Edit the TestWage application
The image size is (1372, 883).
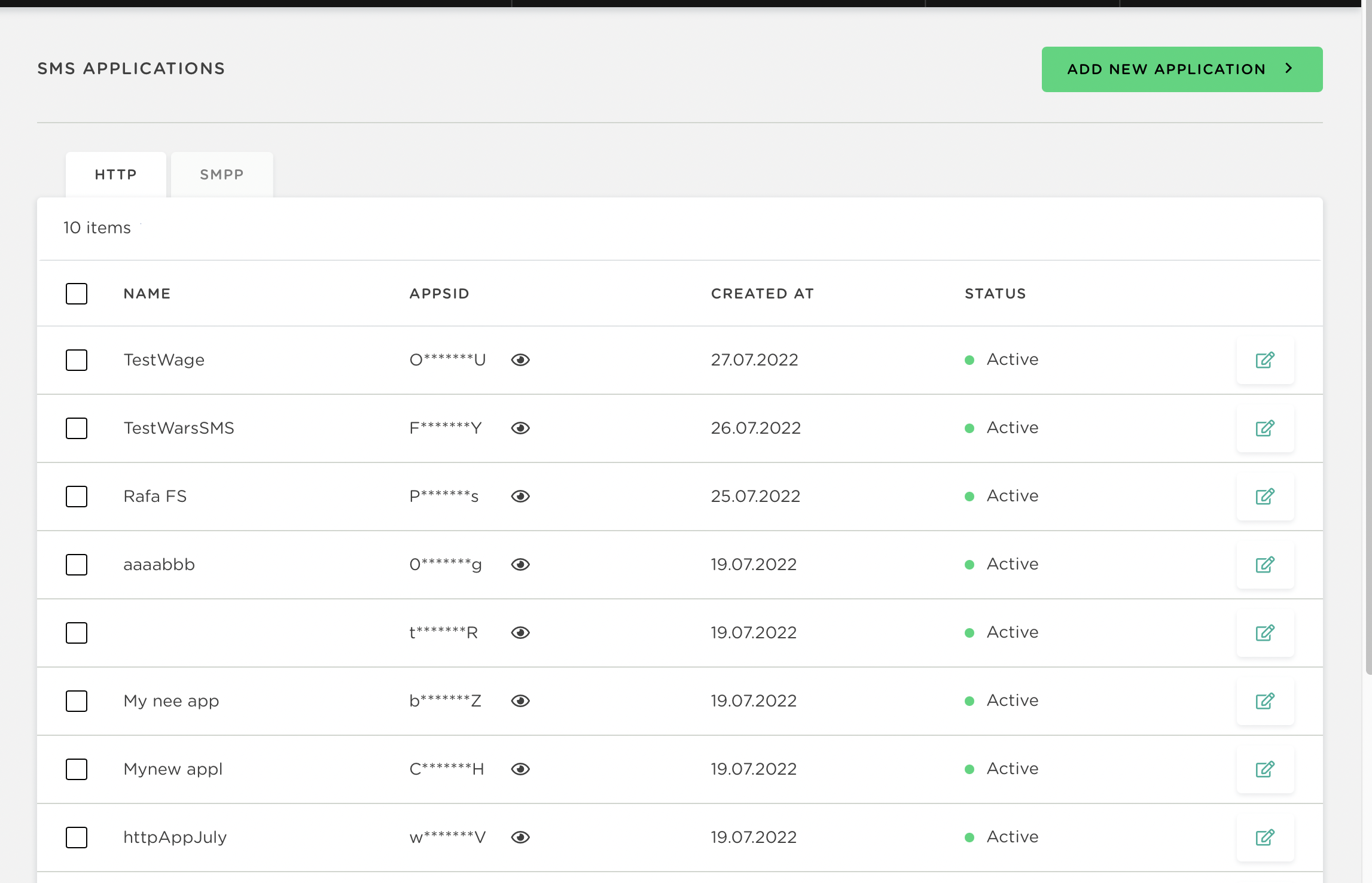tap(1264, 360)
